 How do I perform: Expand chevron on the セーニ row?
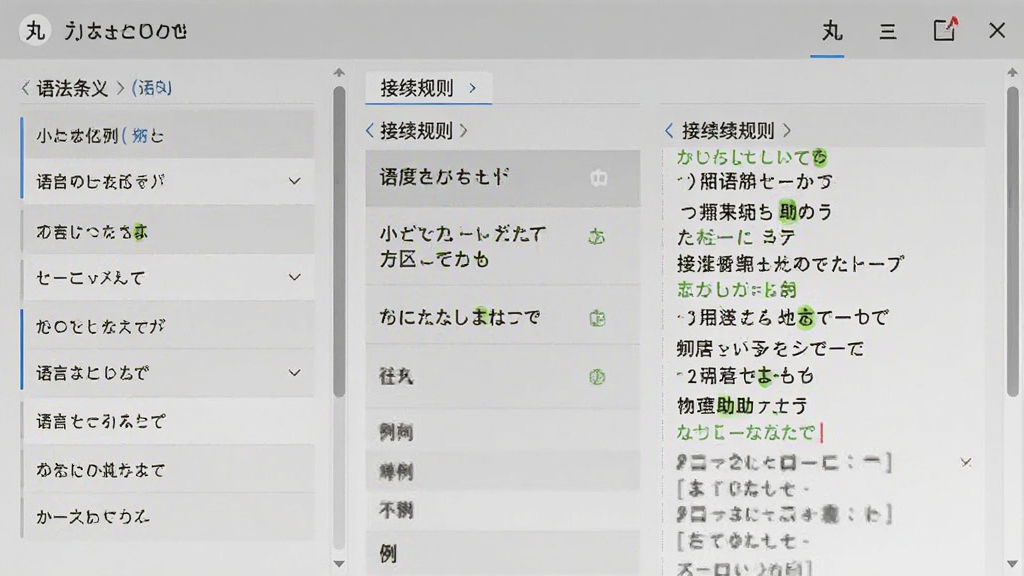pyautogui.click(x=295, y=278)
